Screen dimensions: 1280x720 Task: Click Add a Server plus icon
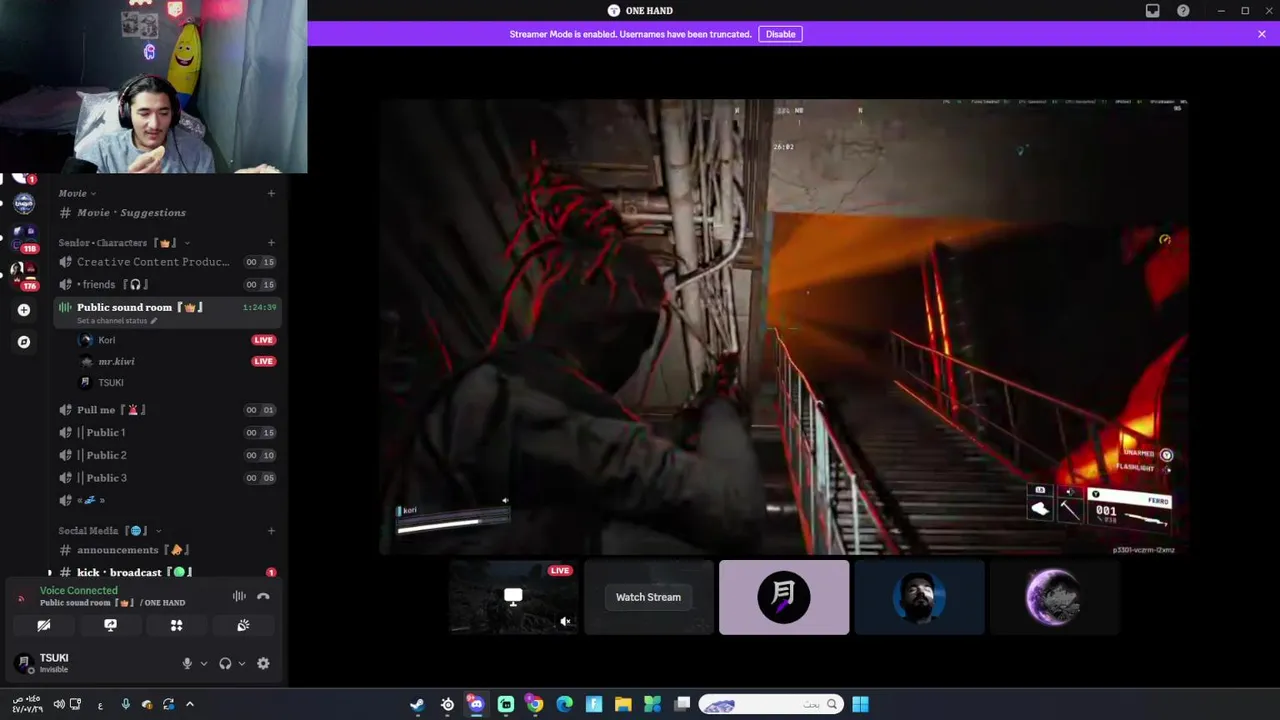(24, 310)
